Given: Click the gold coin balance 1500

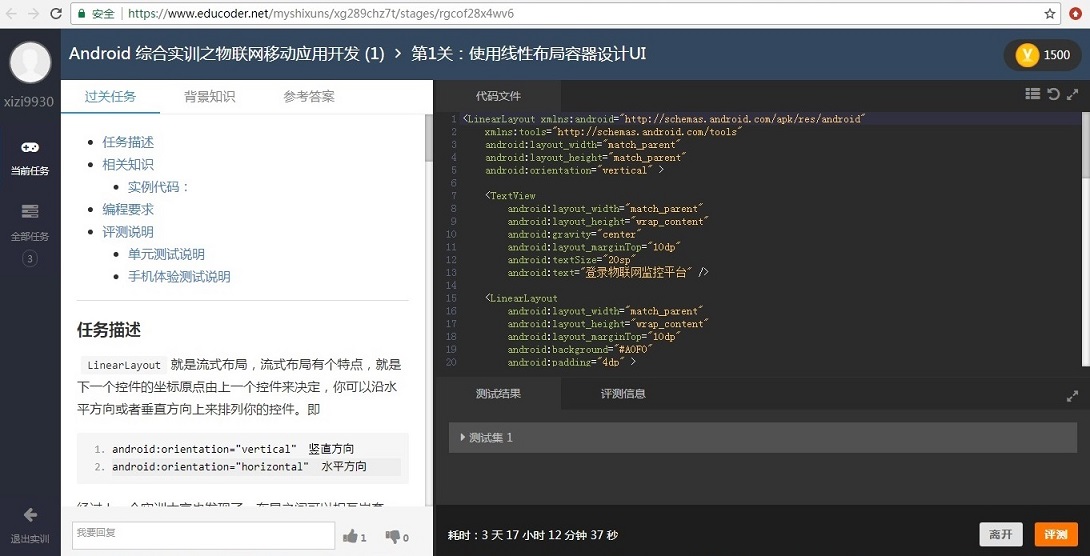Looking at the screenshot, I should pos(1043,55).
